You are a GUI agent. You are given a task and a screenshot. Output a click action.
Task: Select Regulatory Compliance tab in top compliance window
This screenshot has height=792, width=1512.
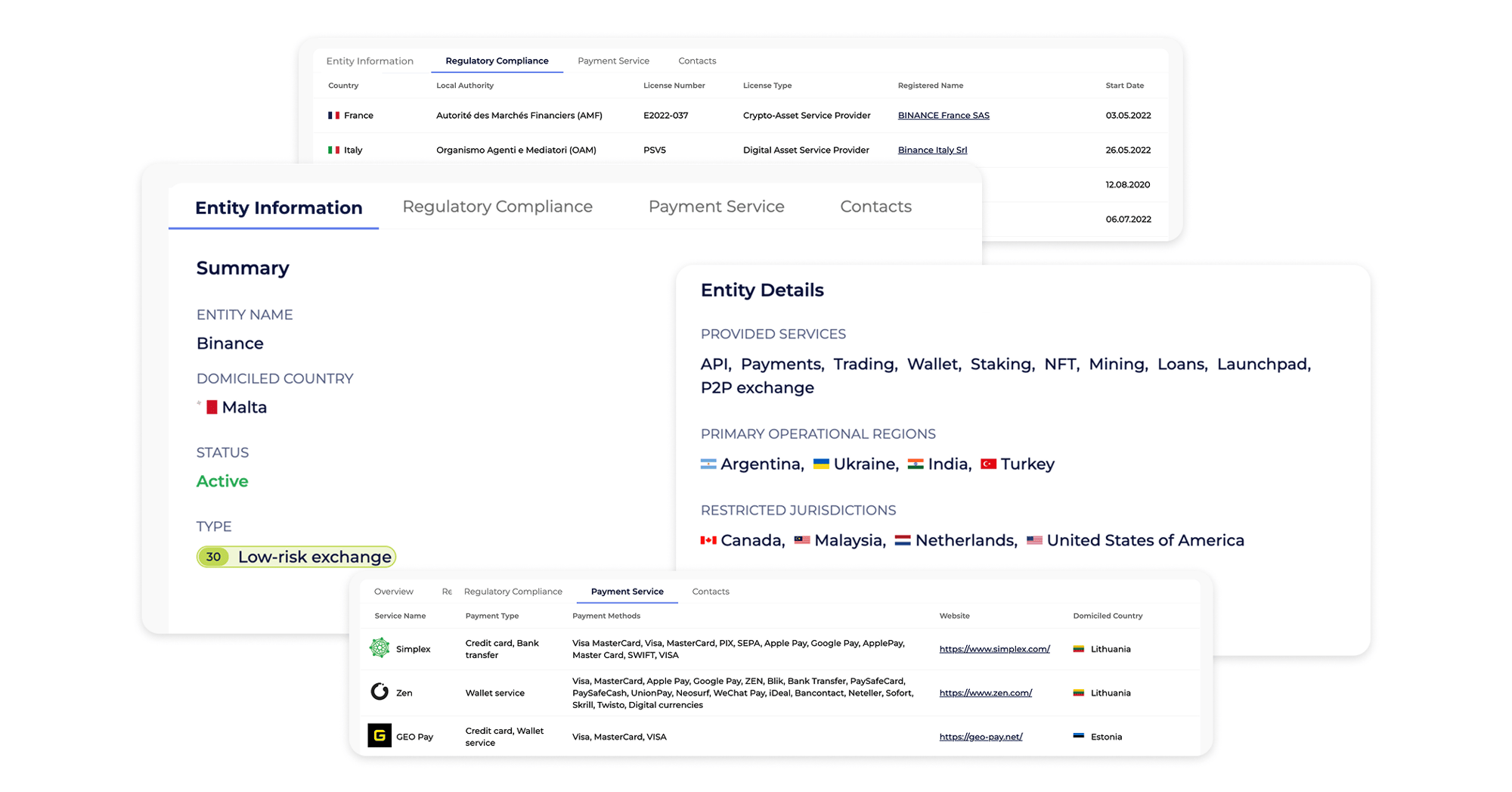click(497, 61)
